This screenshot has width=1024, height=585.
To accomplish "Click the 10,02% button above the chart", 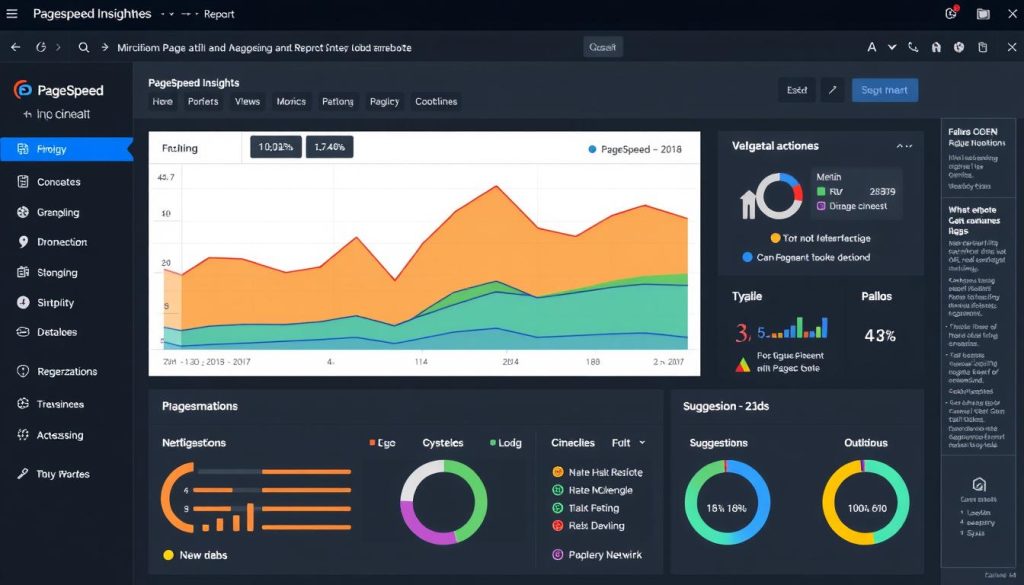I will coord(275,147).
